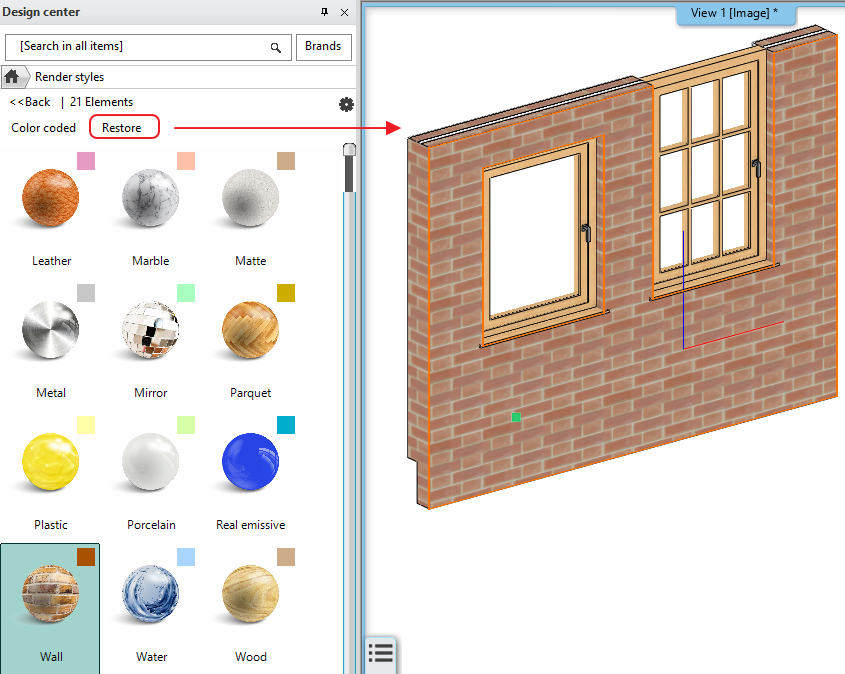Click the search magnifier icon

click(276, 47)
